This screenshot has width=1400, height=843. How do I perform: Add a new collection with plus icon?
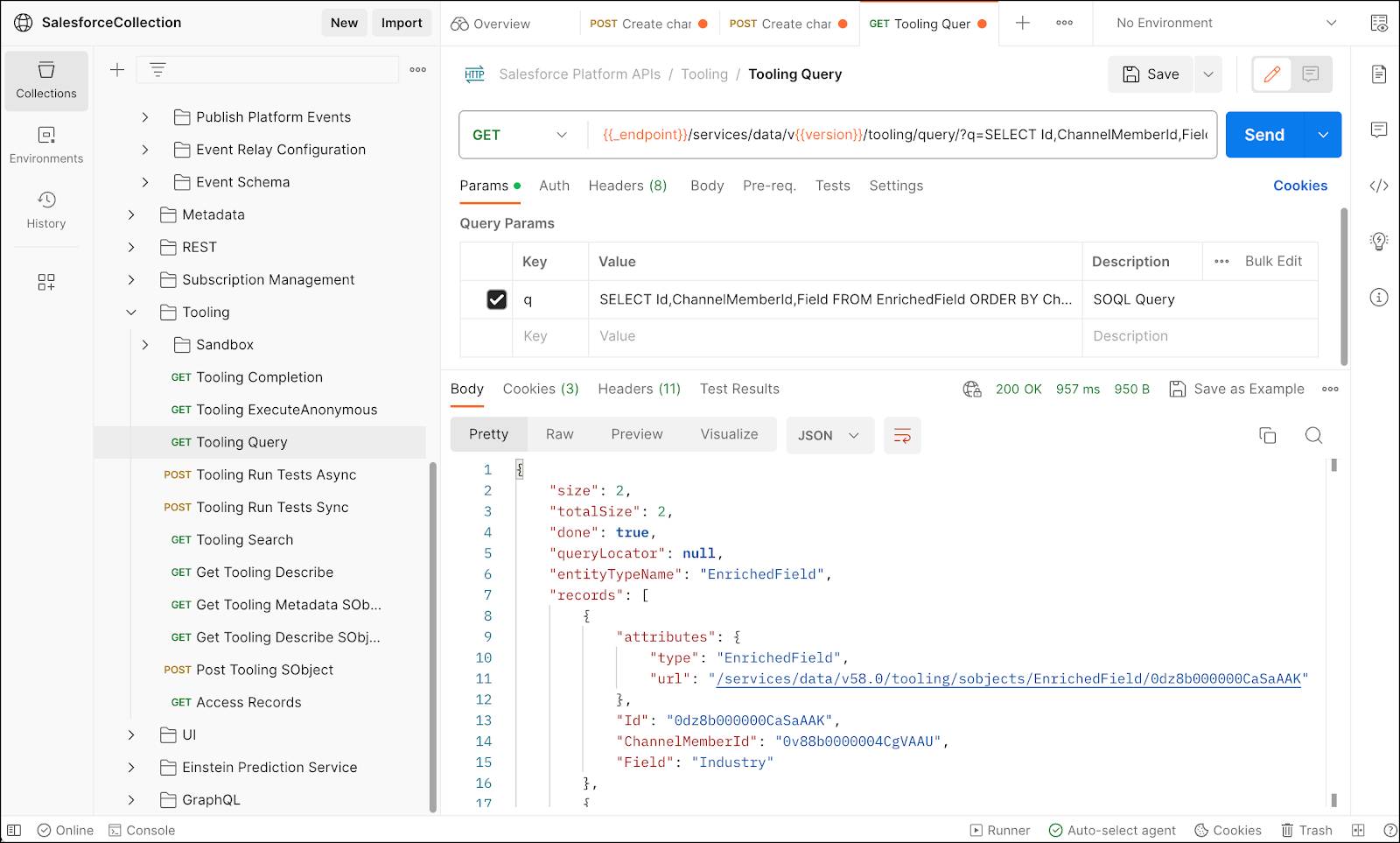click(117, 69)
